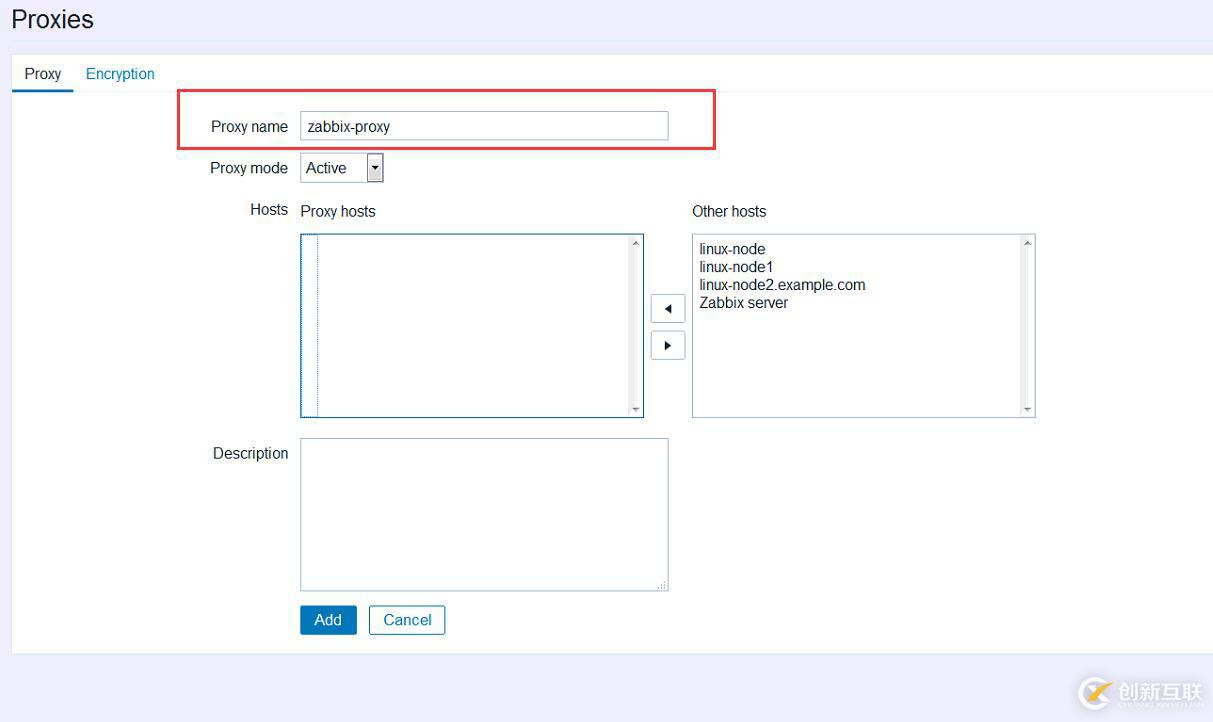The image size is (1213, 722).
Task: Click the Proxy name input field
Action: coord(484,126)
